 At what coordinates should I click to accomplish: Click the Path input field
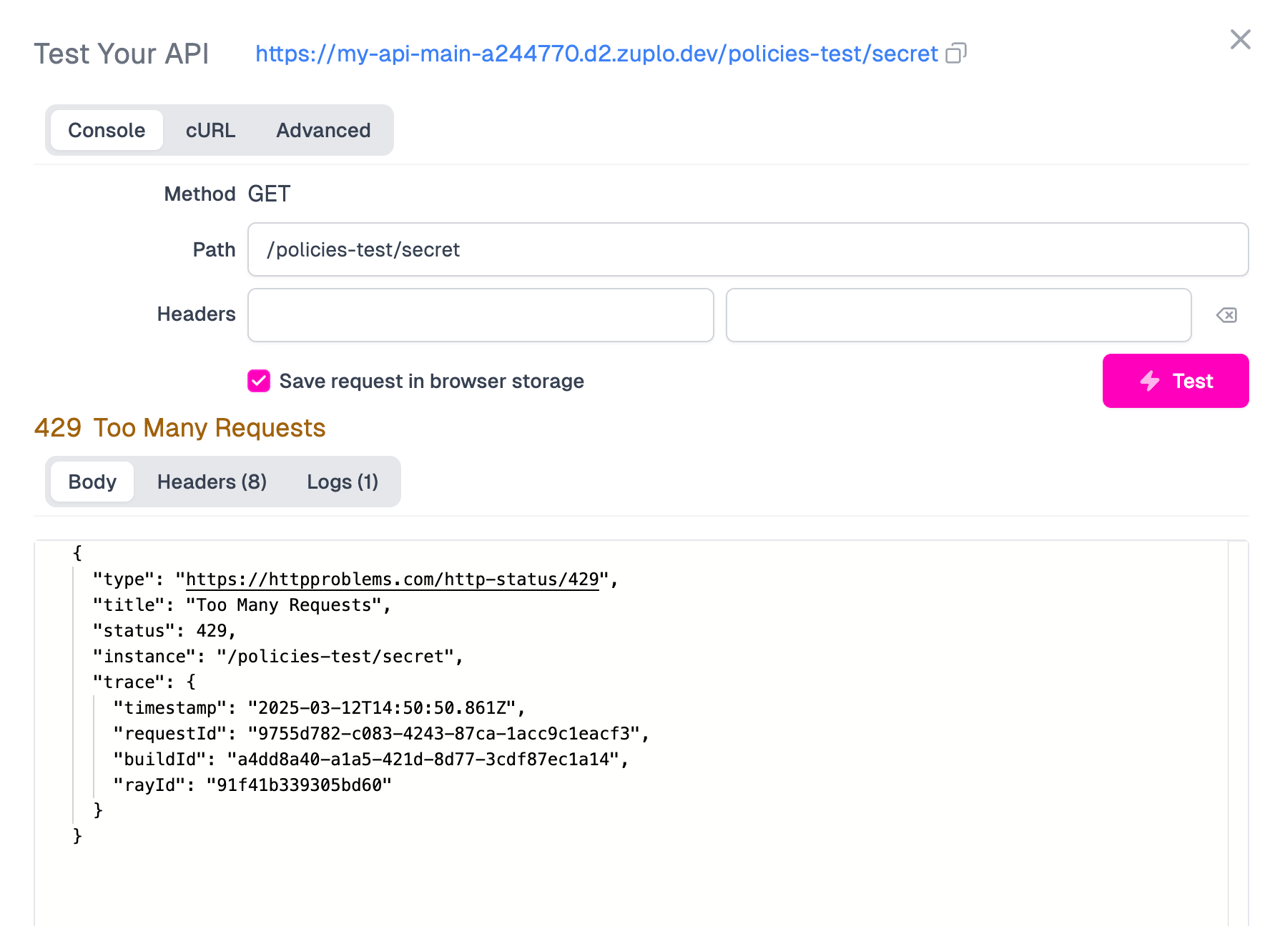click(x=748, y=249)
